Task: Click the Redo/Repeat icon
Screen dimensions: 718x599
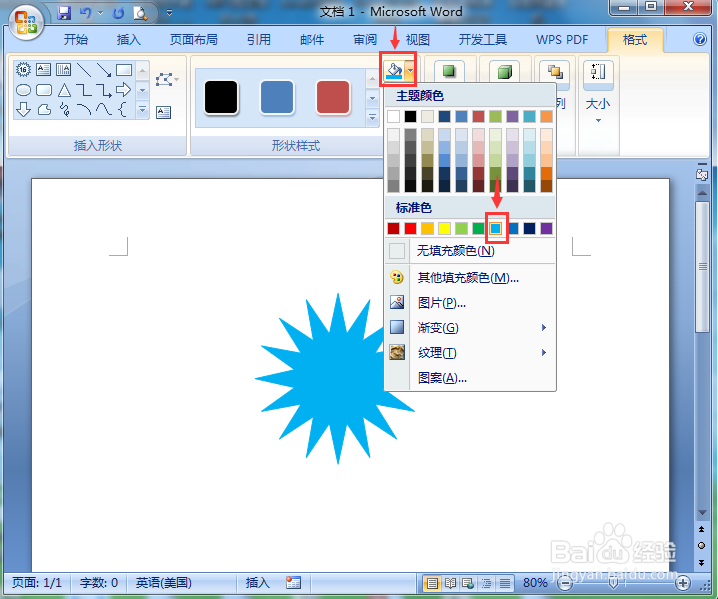Action: 119,13
